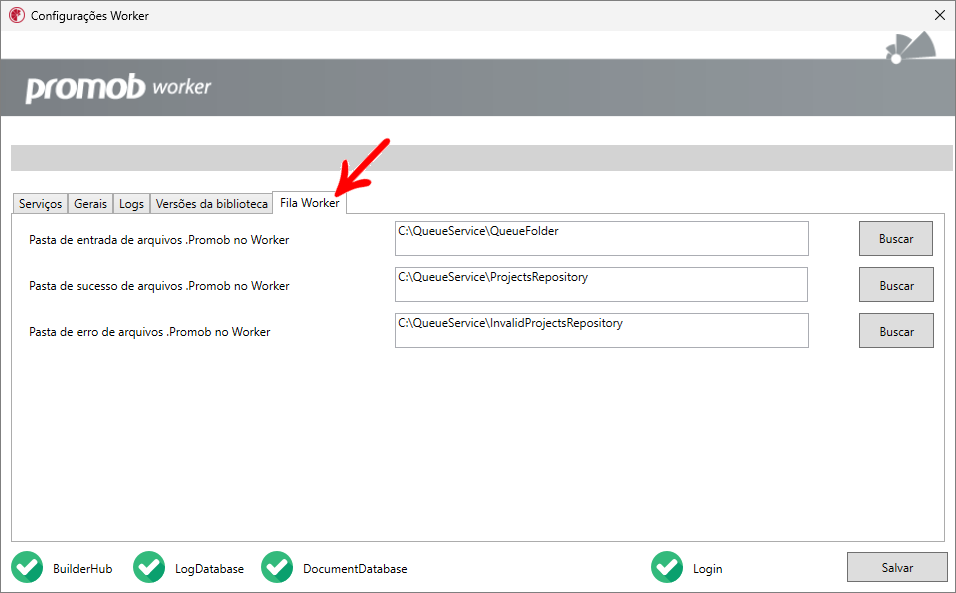The height and width of the screenshot is (593, 956).
Task: Click the BuilderHub status label
Action: click(82, 569)
